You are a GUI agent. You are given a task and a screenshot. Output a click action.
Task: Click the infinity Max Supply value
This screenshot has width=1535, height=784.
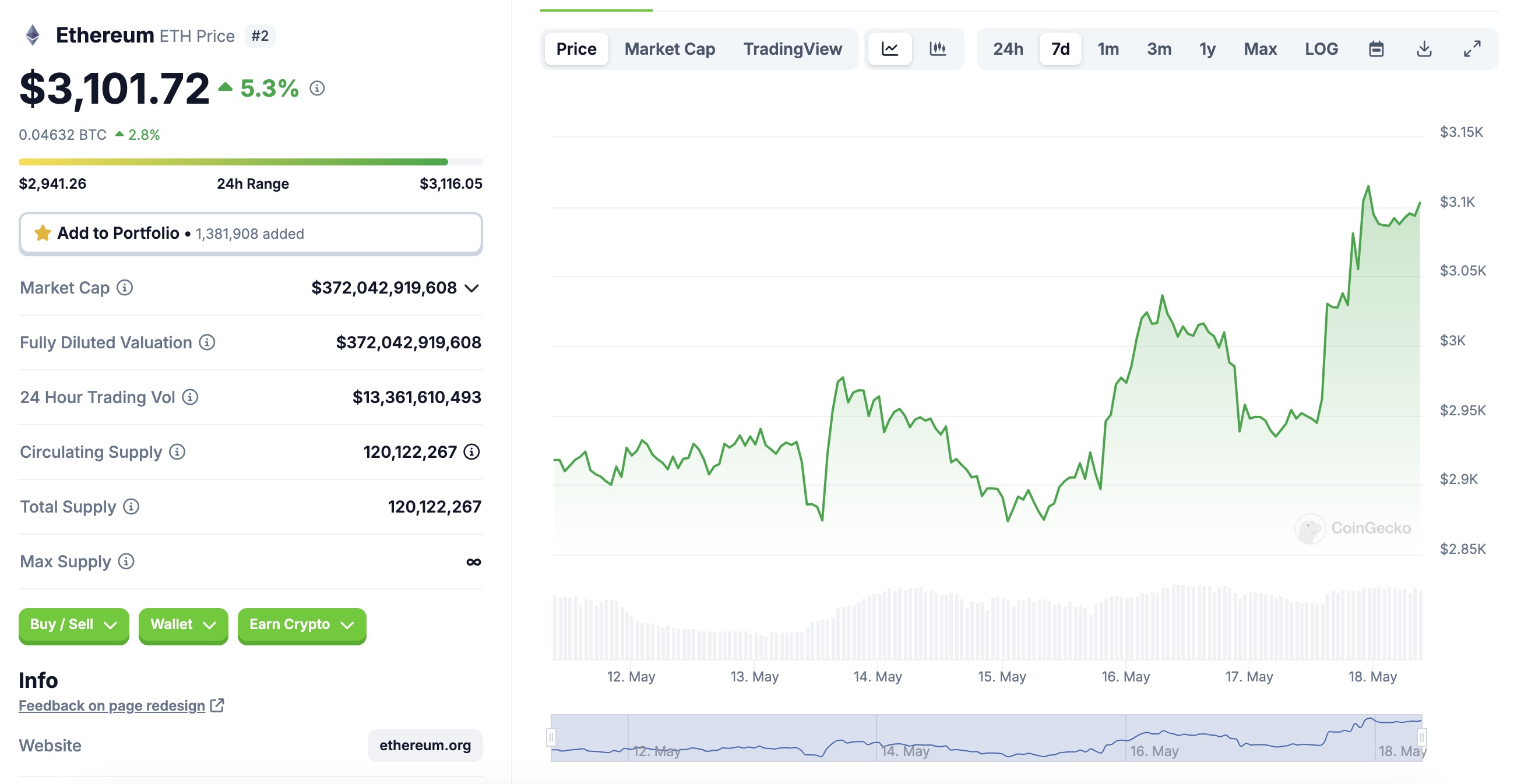click(474, 561)
